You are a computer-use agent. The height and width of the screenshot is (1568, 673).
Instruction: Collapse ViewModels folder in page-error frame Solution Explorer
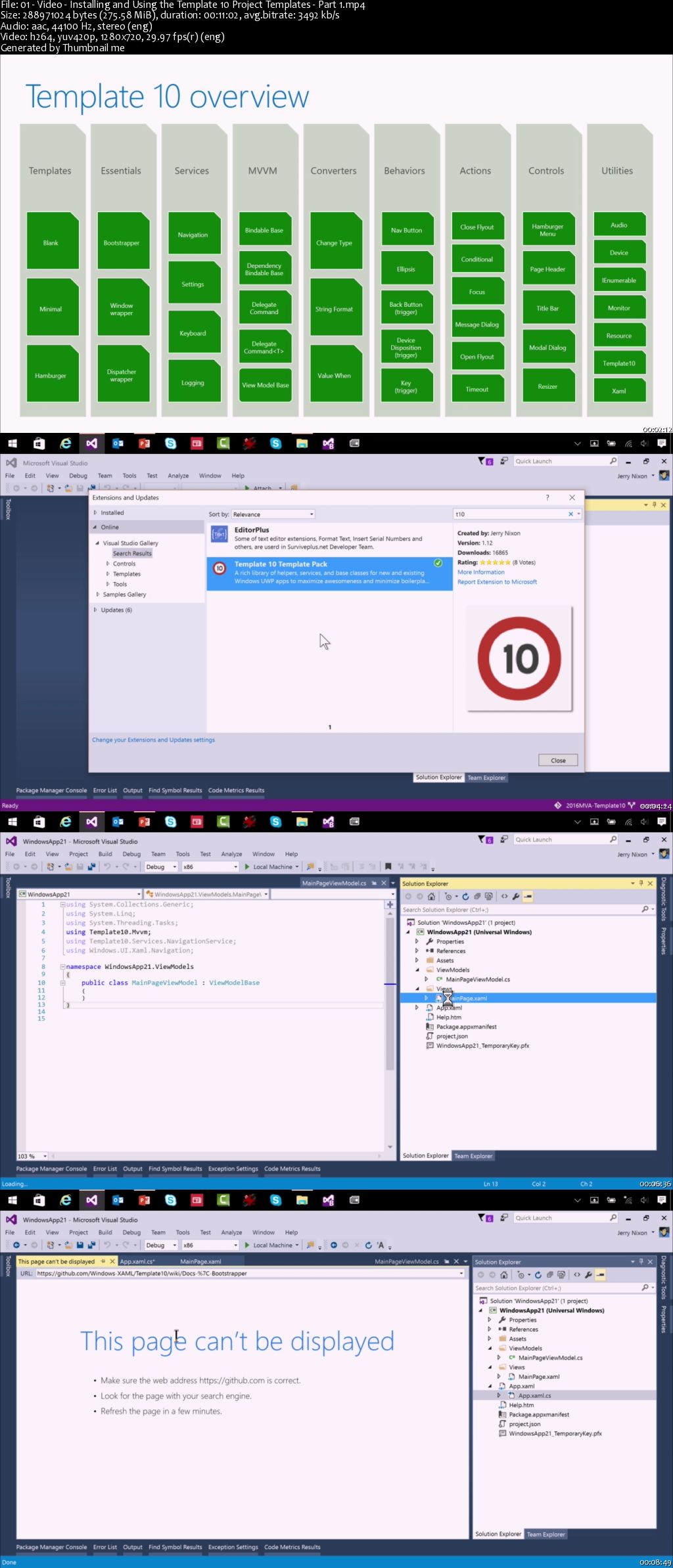[x=489, y=1348]
